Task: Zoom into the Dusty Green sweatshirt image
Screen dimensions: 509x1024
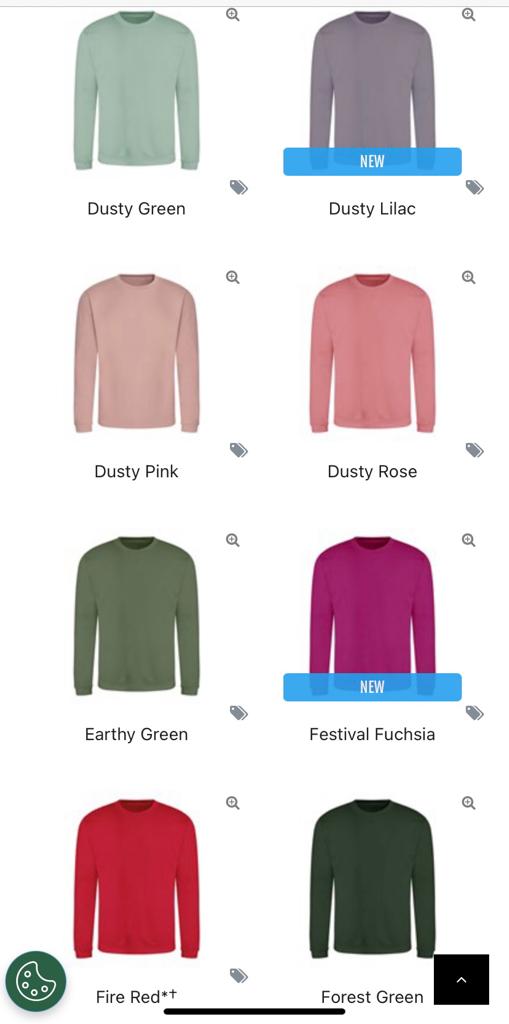Action: click(233, 14)
